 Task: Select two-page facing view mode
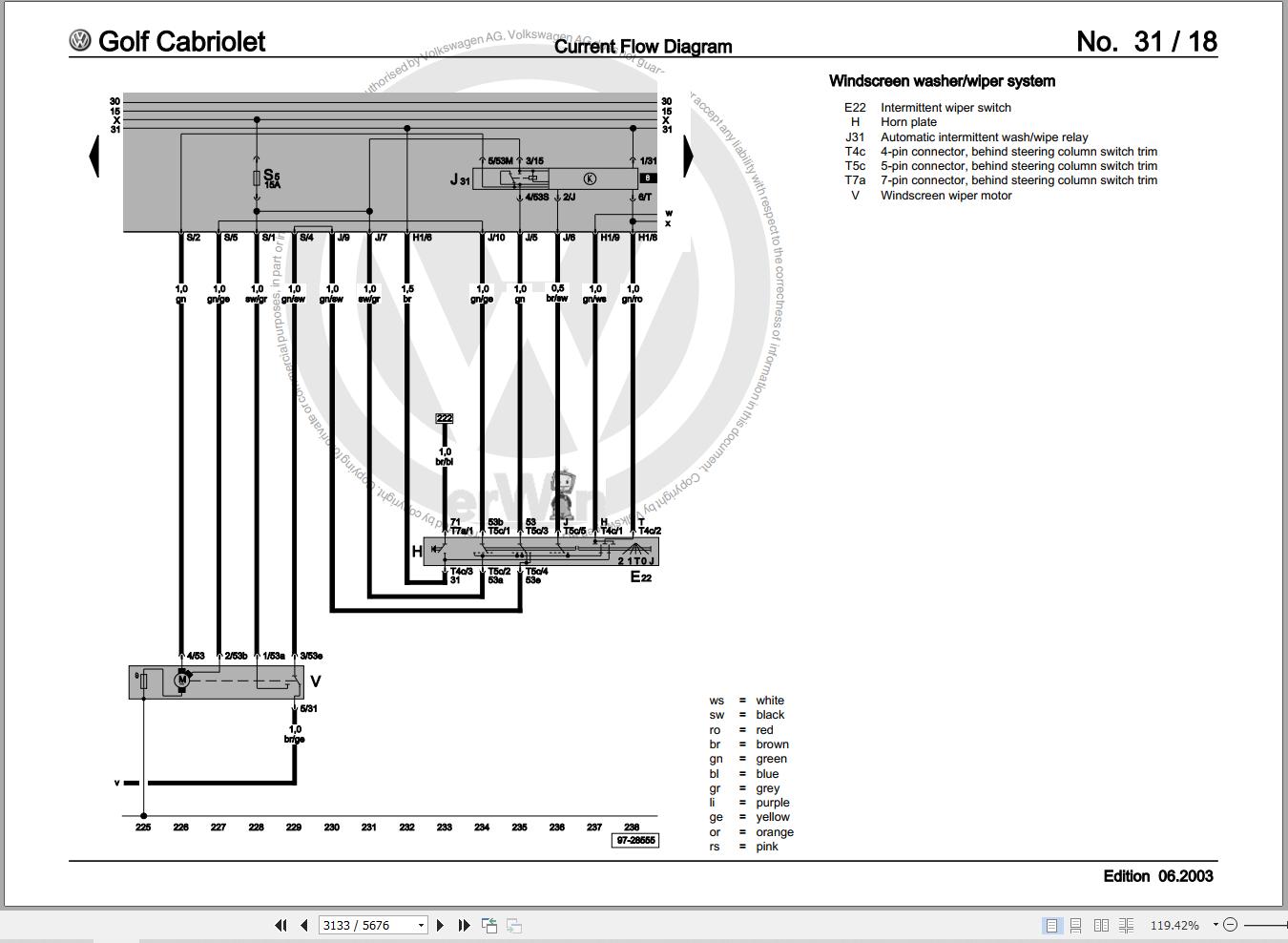(1101, 925)
